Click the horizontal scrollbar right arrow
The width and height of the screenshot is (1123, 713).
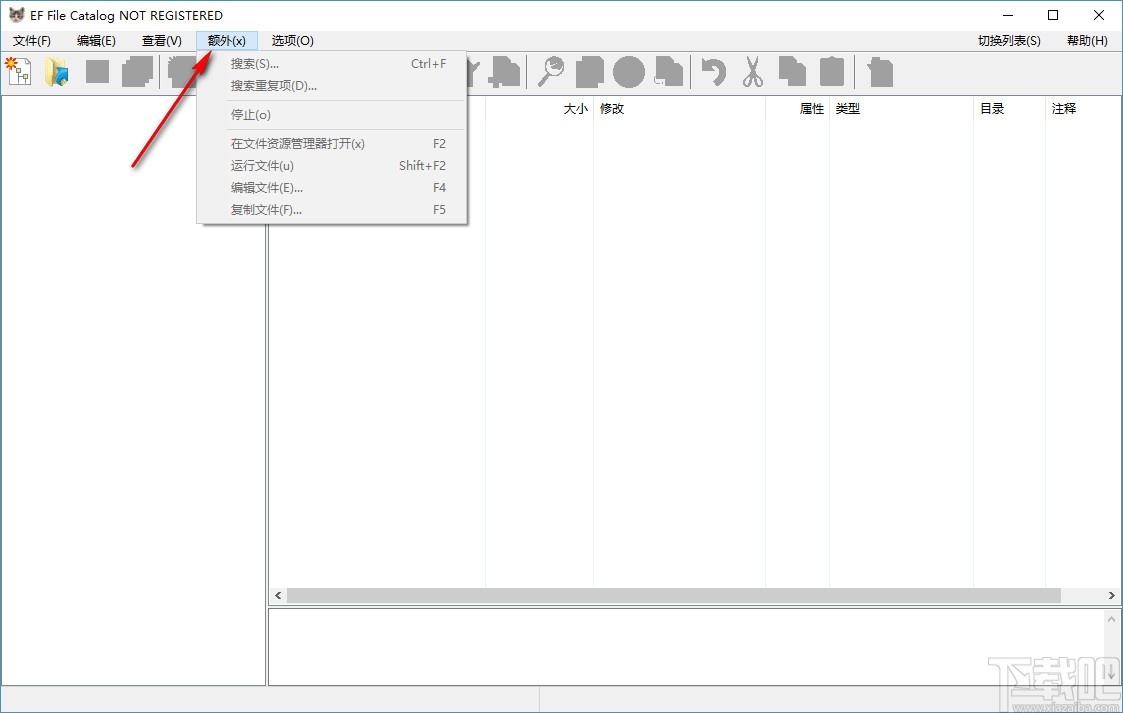pyautogui.click(x=1110, y=595)
